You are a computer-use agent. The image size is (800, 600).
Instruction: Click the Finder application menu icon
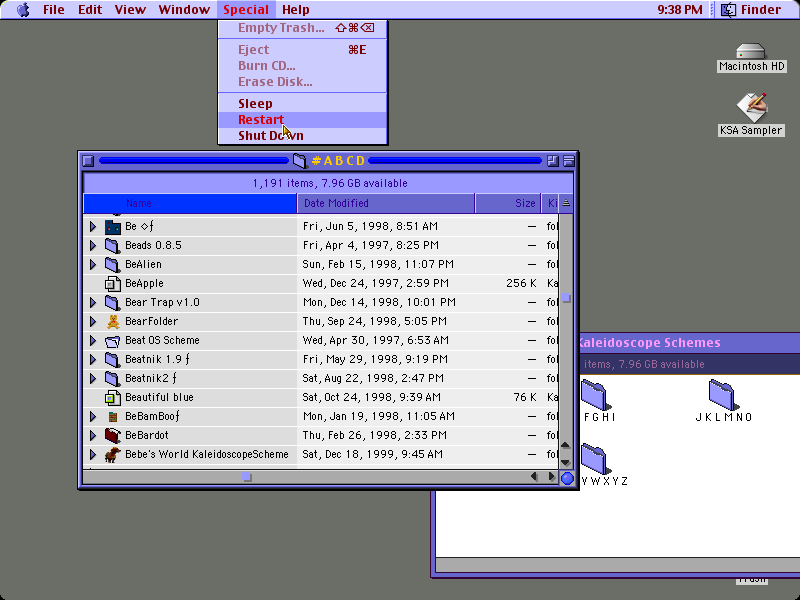pos(728,10)
